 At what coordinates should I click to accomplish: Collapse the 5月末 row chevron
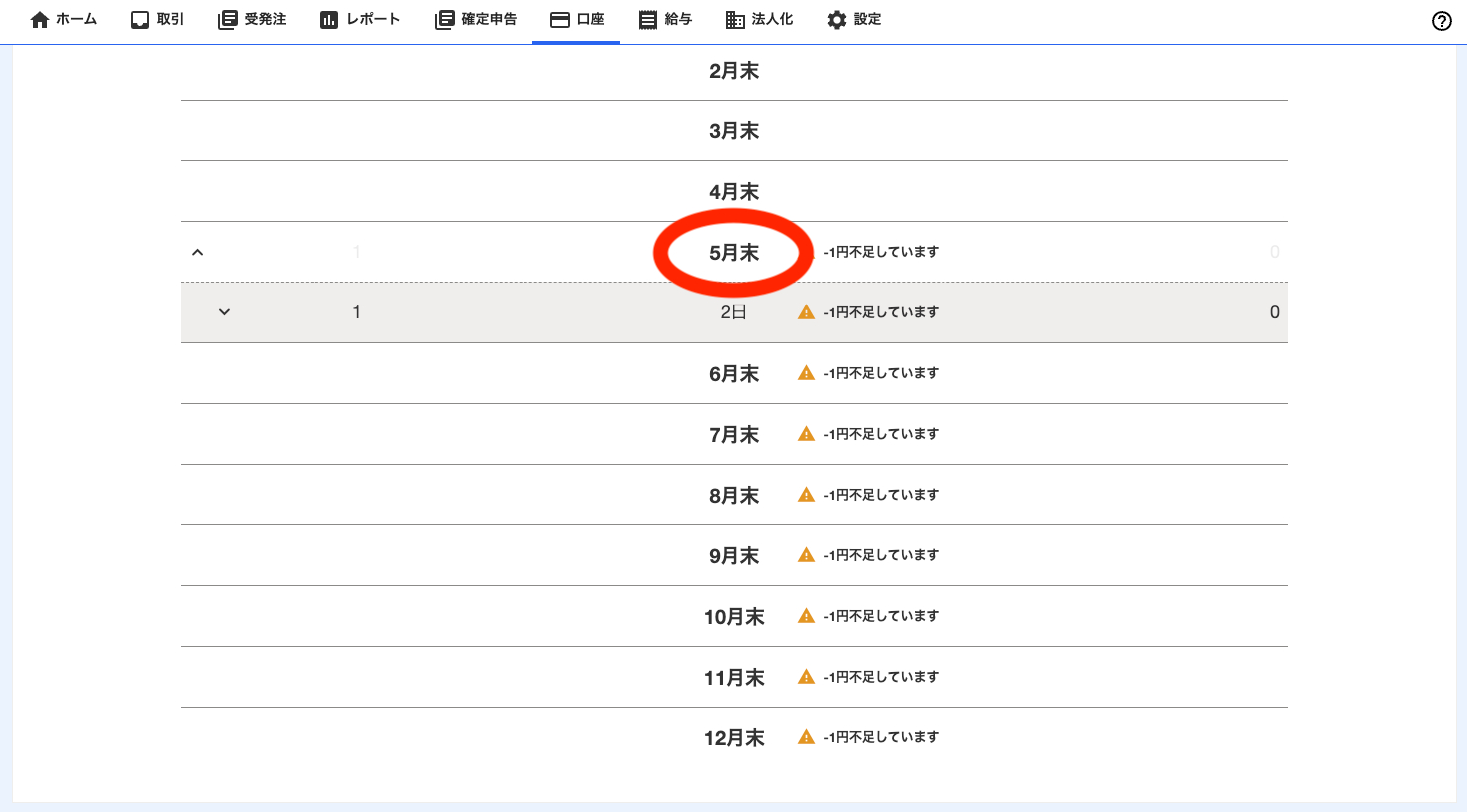198,252
